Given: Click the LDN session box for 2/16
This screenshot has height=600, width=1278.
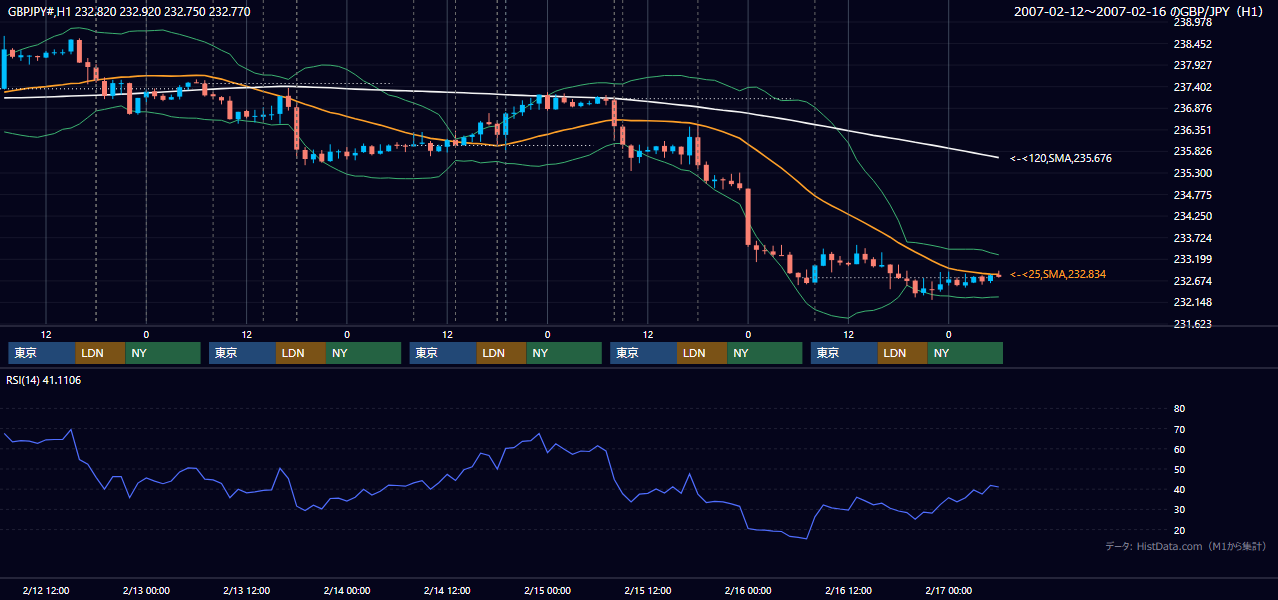Looking at the screenshot, I should 903,353.
